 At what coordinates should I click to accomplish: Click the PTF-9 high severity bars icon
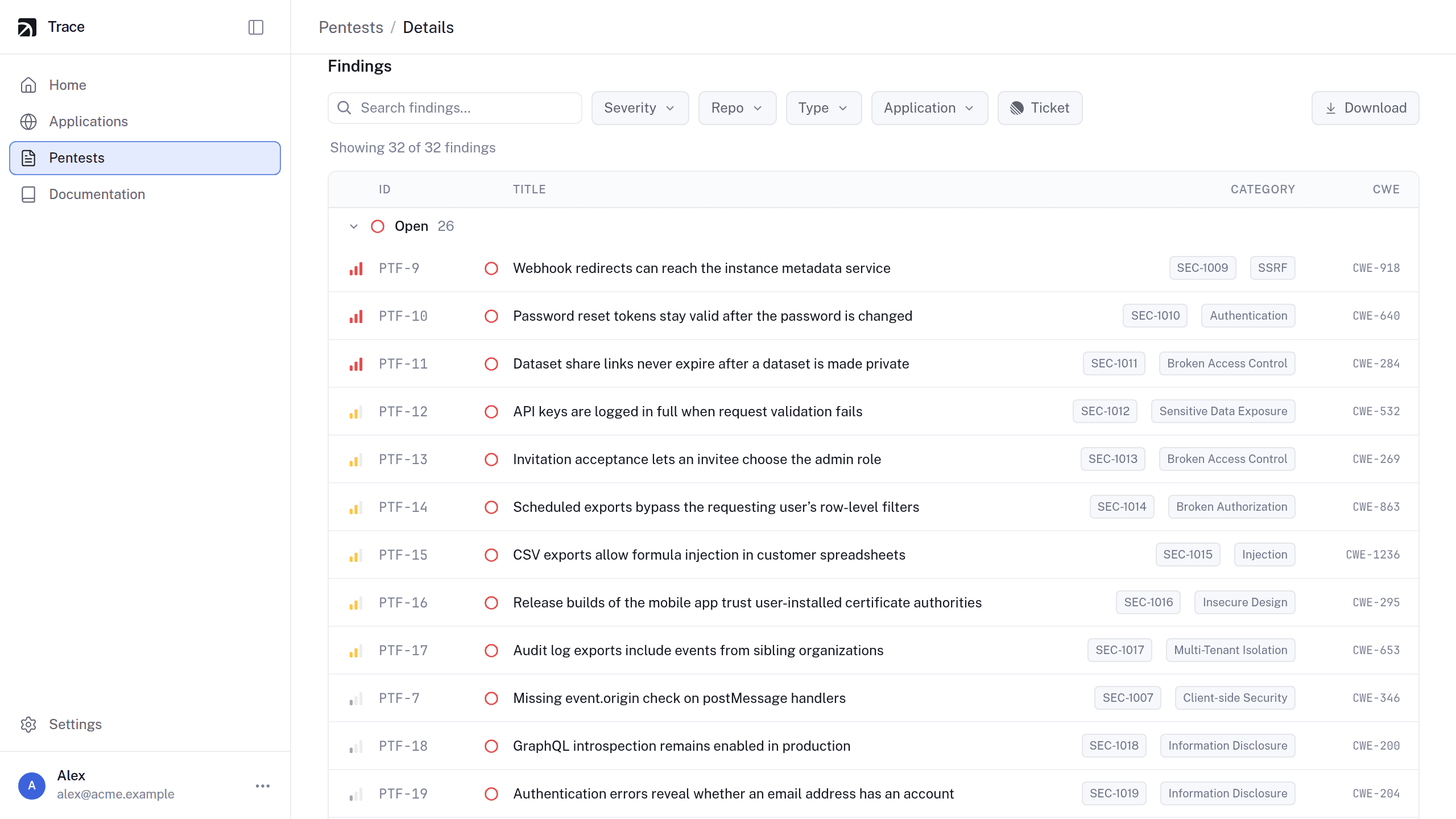pos(356,268)
